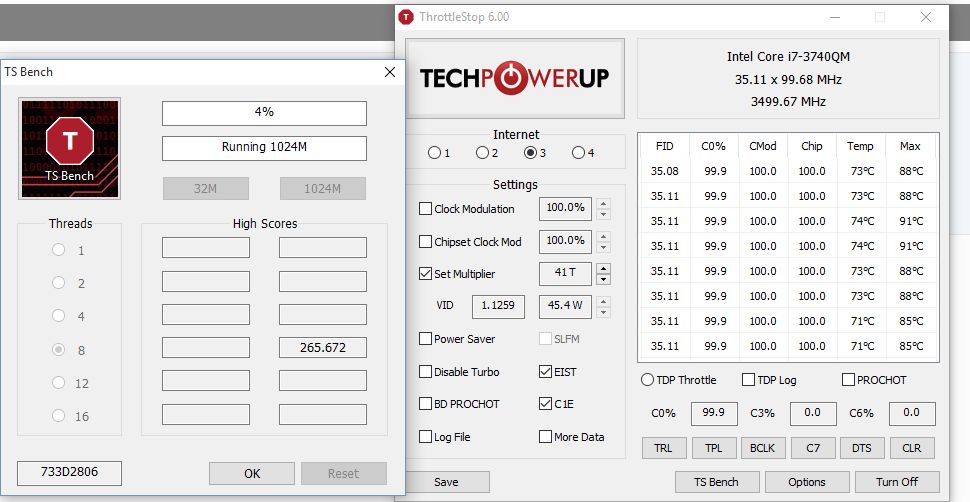Click the 733D2806 checksum field
The height and width of the screenshot is (502, 970).
(x=69, y=472)
